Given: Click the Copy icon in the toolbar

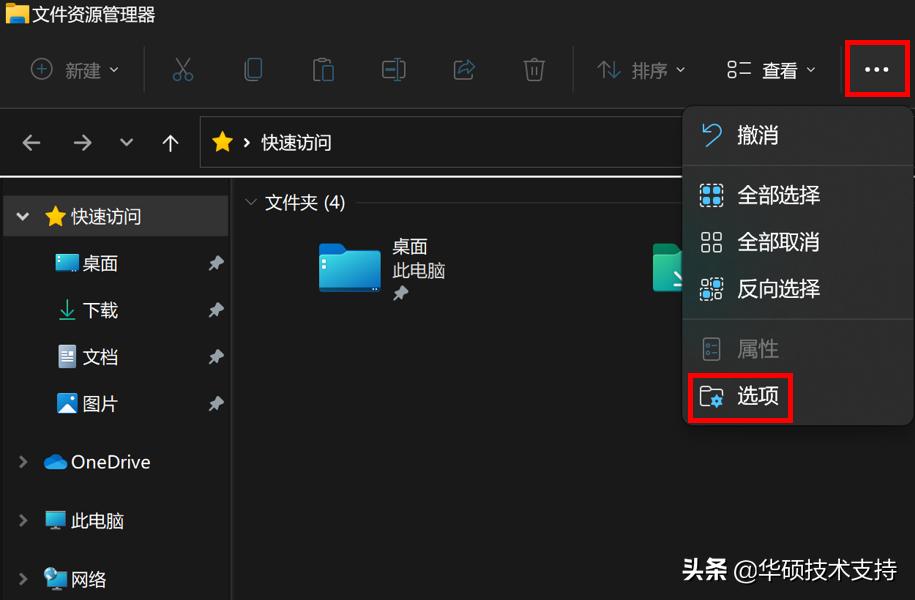Looking at the screenshot, I should (253, 69).
